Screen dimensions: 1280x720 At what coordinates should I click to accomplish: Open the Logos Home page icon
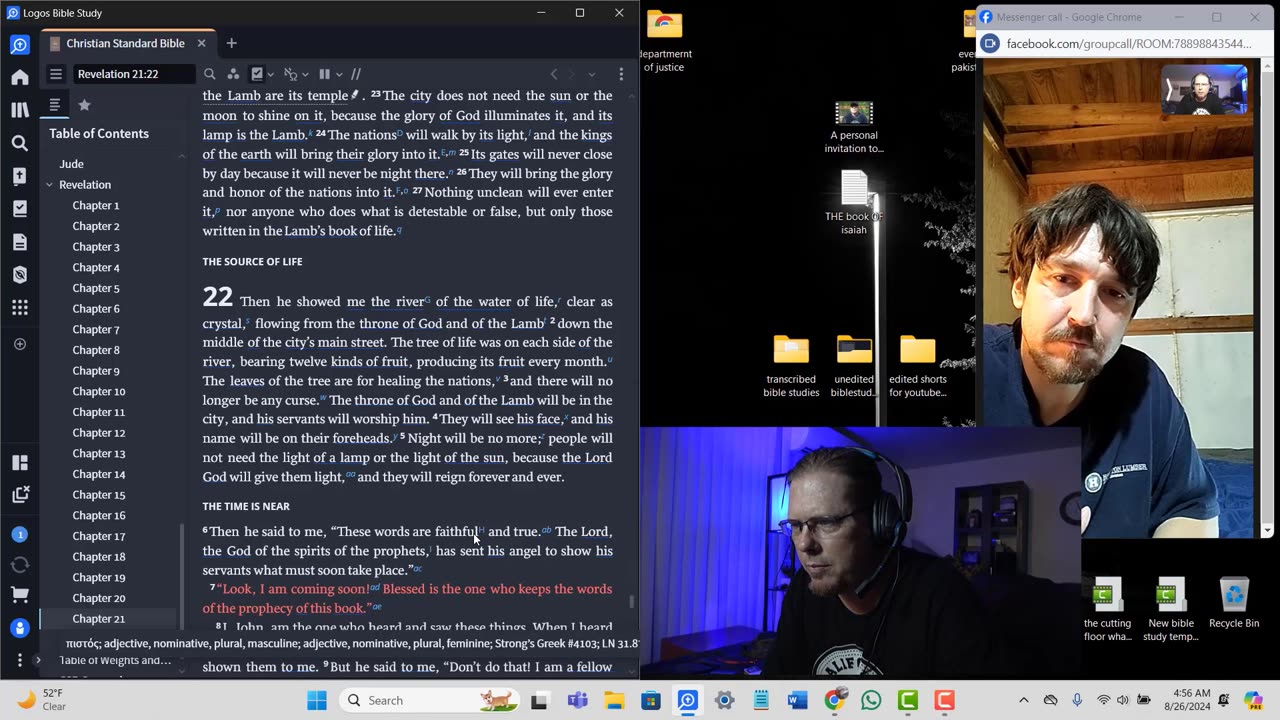point(20,77)
